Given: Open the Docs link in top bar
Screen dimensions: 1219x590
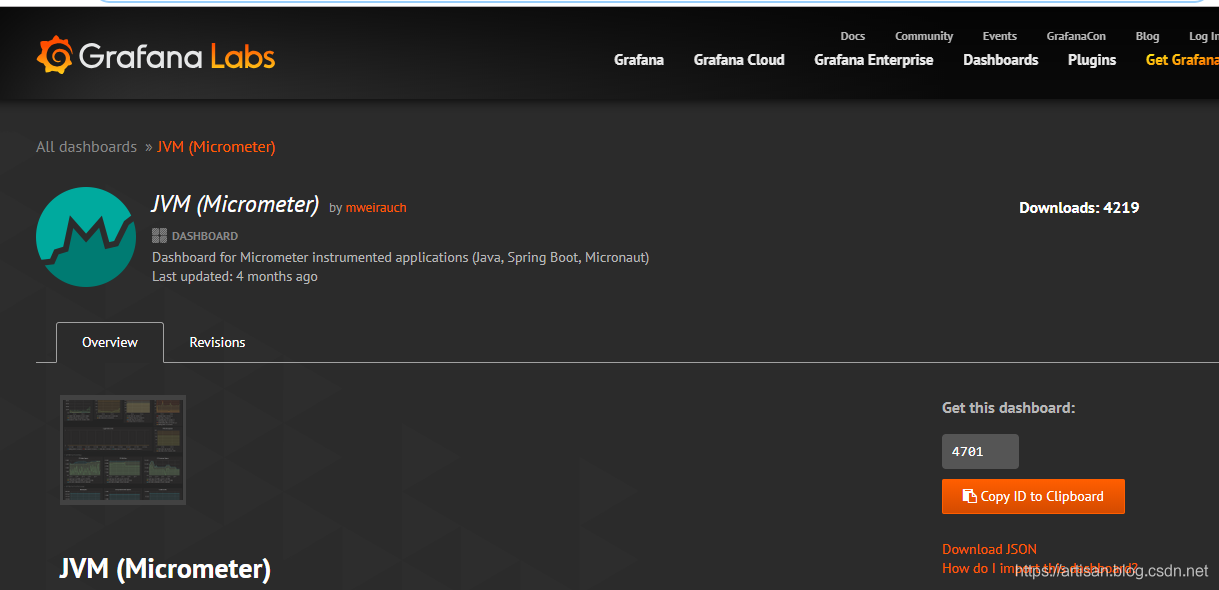Looking at the screenshot, I should coord(853,36).
